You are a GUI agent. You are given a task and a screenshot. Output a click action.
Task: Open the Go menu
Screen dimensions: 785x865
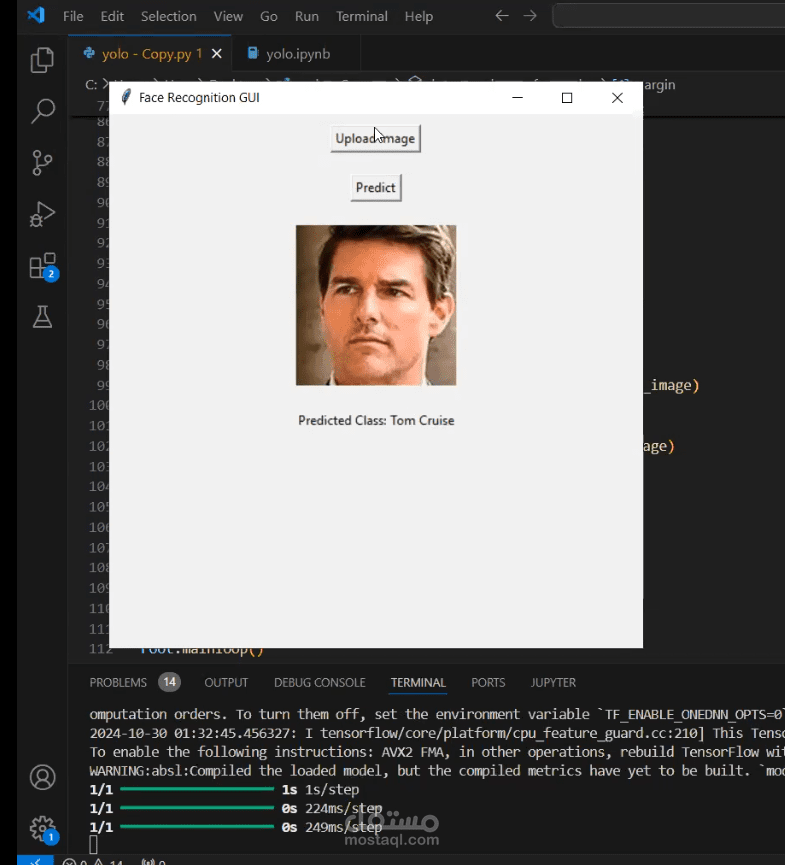click(269, 17)
